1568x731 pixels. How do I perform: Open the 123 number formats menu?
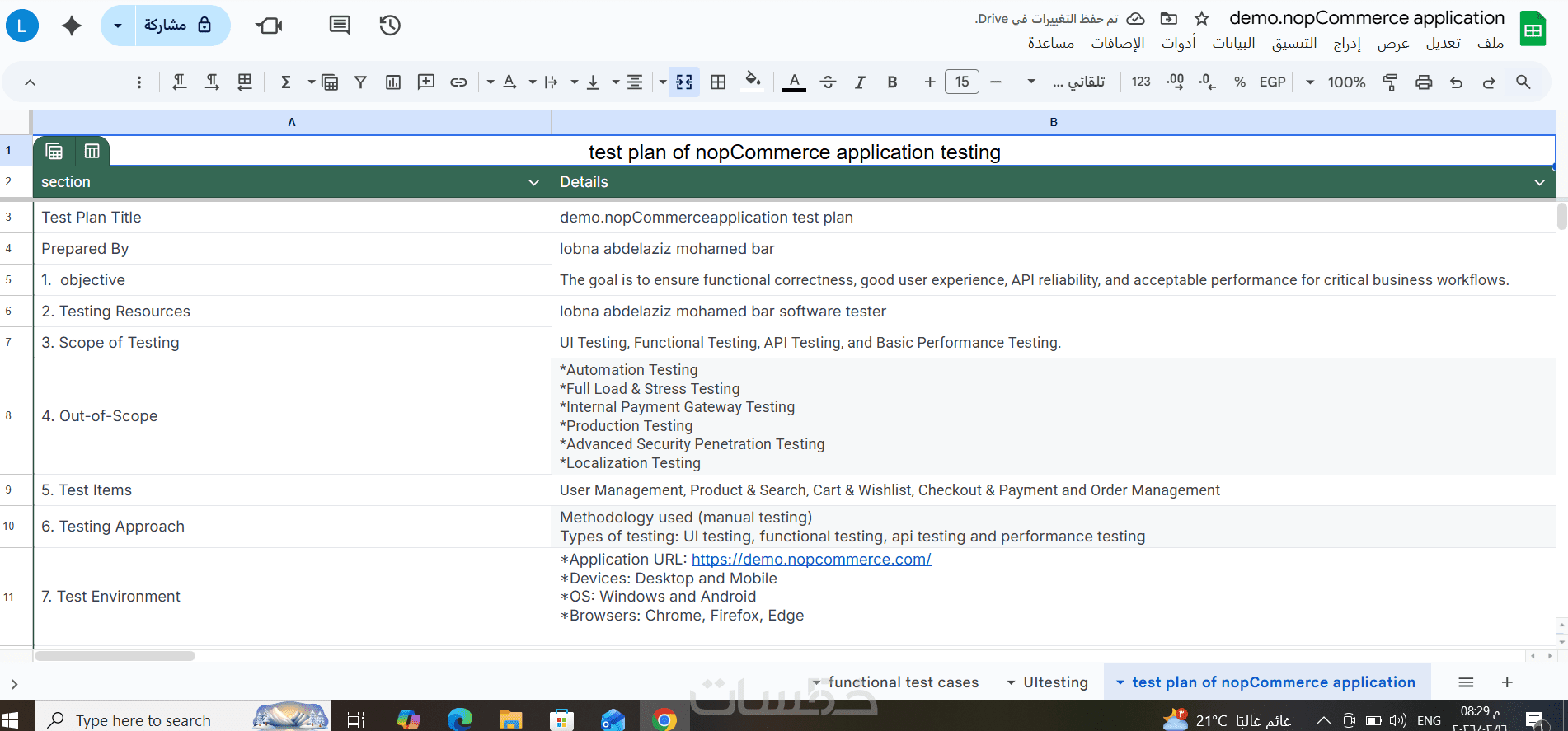pos(1141,82)
